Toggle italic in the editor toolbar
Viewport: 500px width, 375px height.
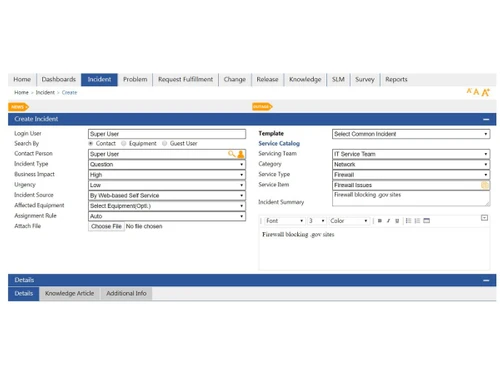tap(388, 221)
